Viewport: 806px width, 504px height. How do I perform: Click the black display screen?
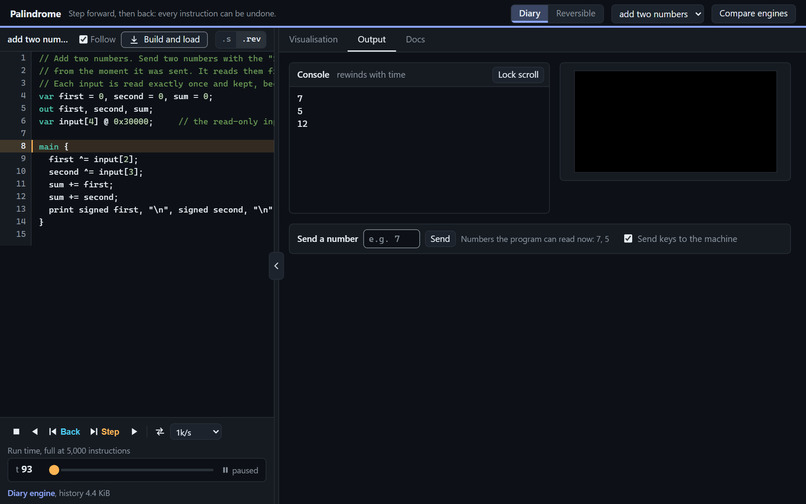coord(675,121)
